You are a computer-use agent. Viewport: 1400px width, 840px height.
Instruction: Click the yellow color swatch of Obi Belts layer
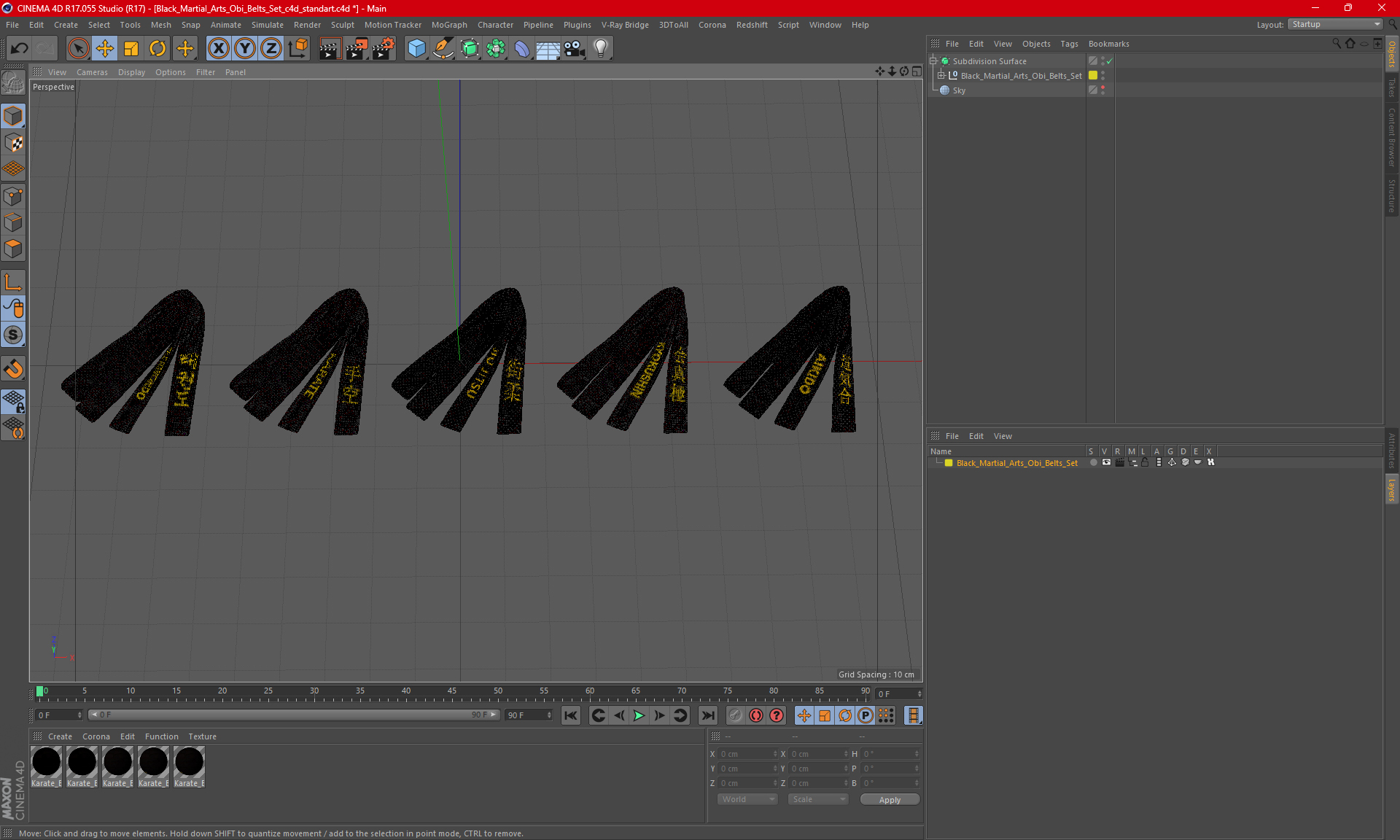point(949,463)
